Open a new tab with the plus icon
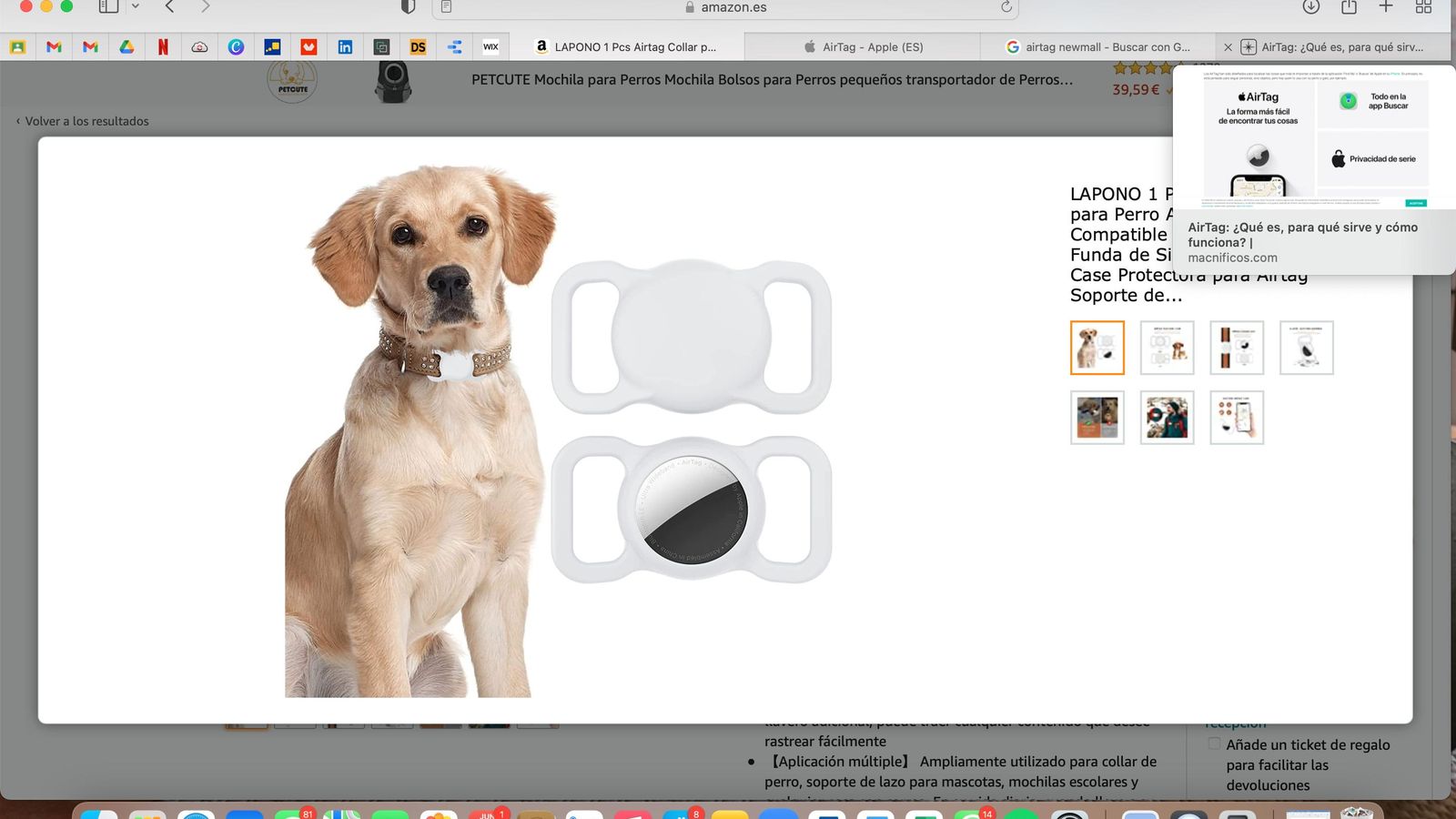This screenshot has width=1456, height=819. (x=1385, y=7)
